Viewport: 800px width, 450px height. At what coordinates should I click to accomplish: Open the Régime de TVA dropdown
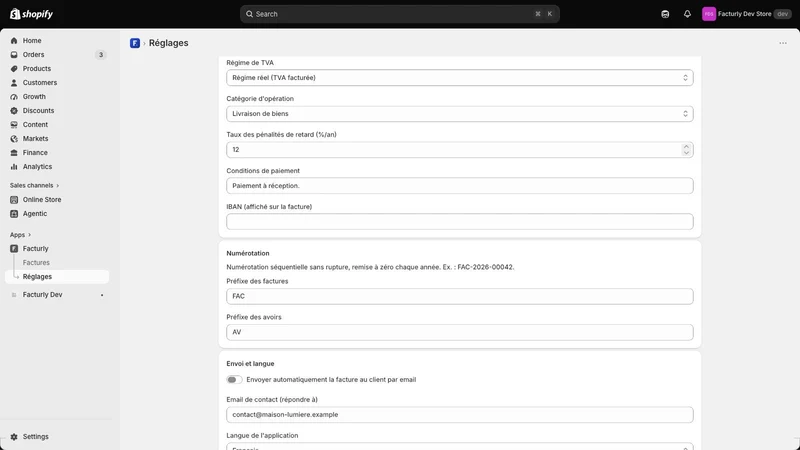click(x=460, y=78)
